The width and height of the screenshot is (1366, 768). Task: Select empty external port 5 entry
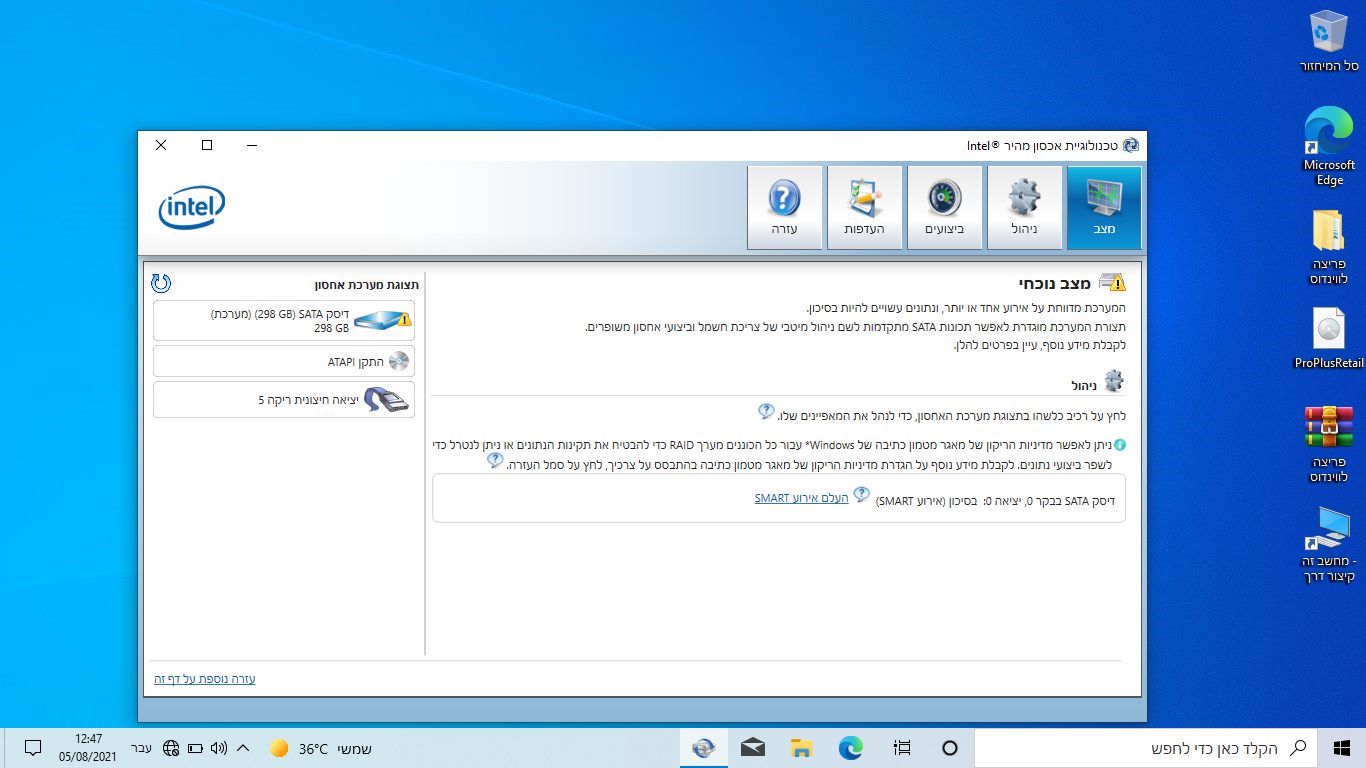pyautogui.click(x=284, y=399)
